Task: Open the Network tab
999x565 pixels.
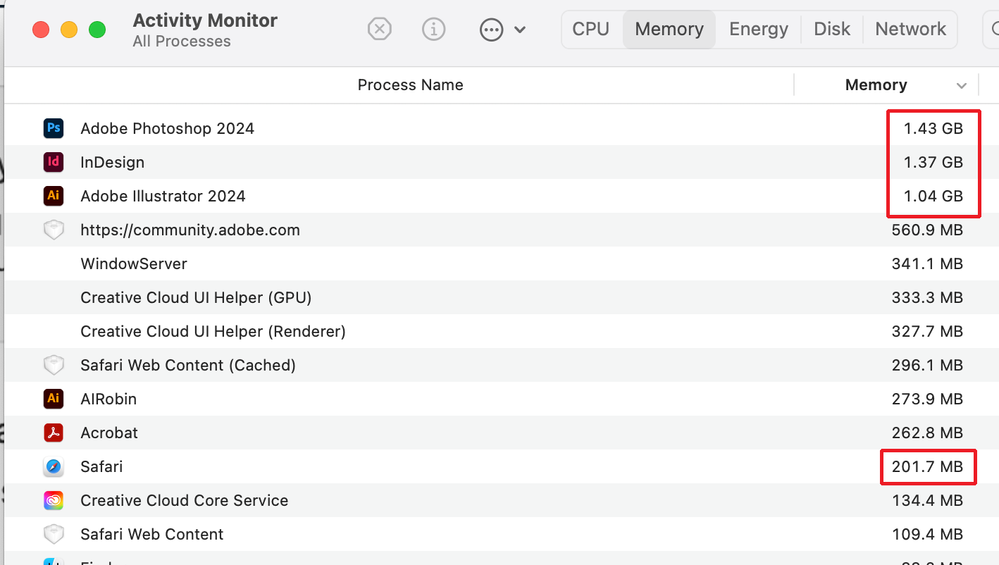Action: [x=910, y=29]
